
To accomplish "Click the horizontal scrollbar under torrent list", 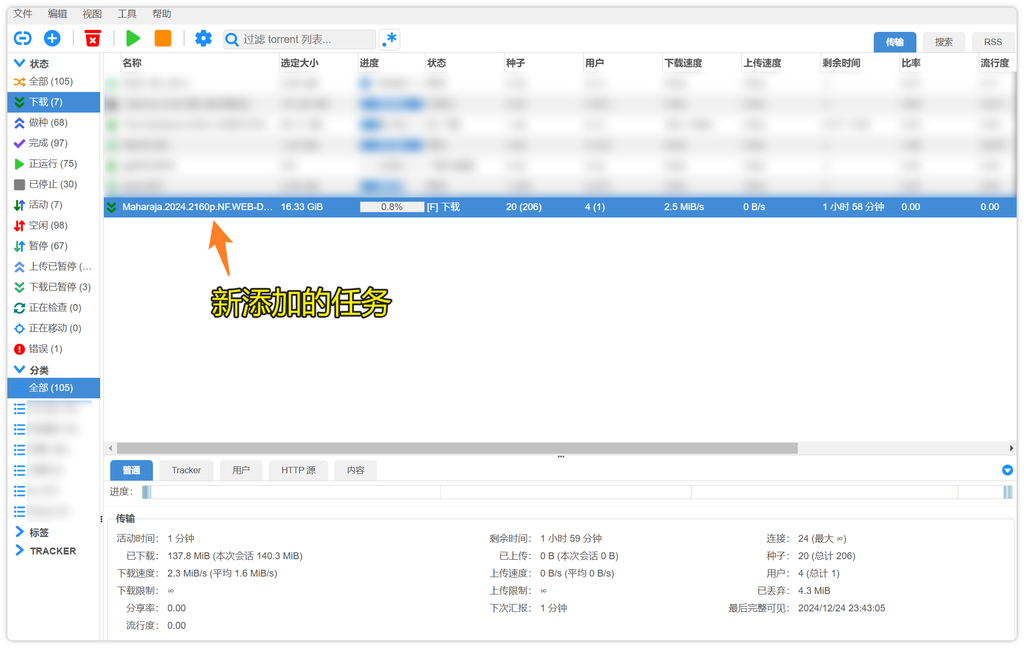I will (x=456, y=448).
